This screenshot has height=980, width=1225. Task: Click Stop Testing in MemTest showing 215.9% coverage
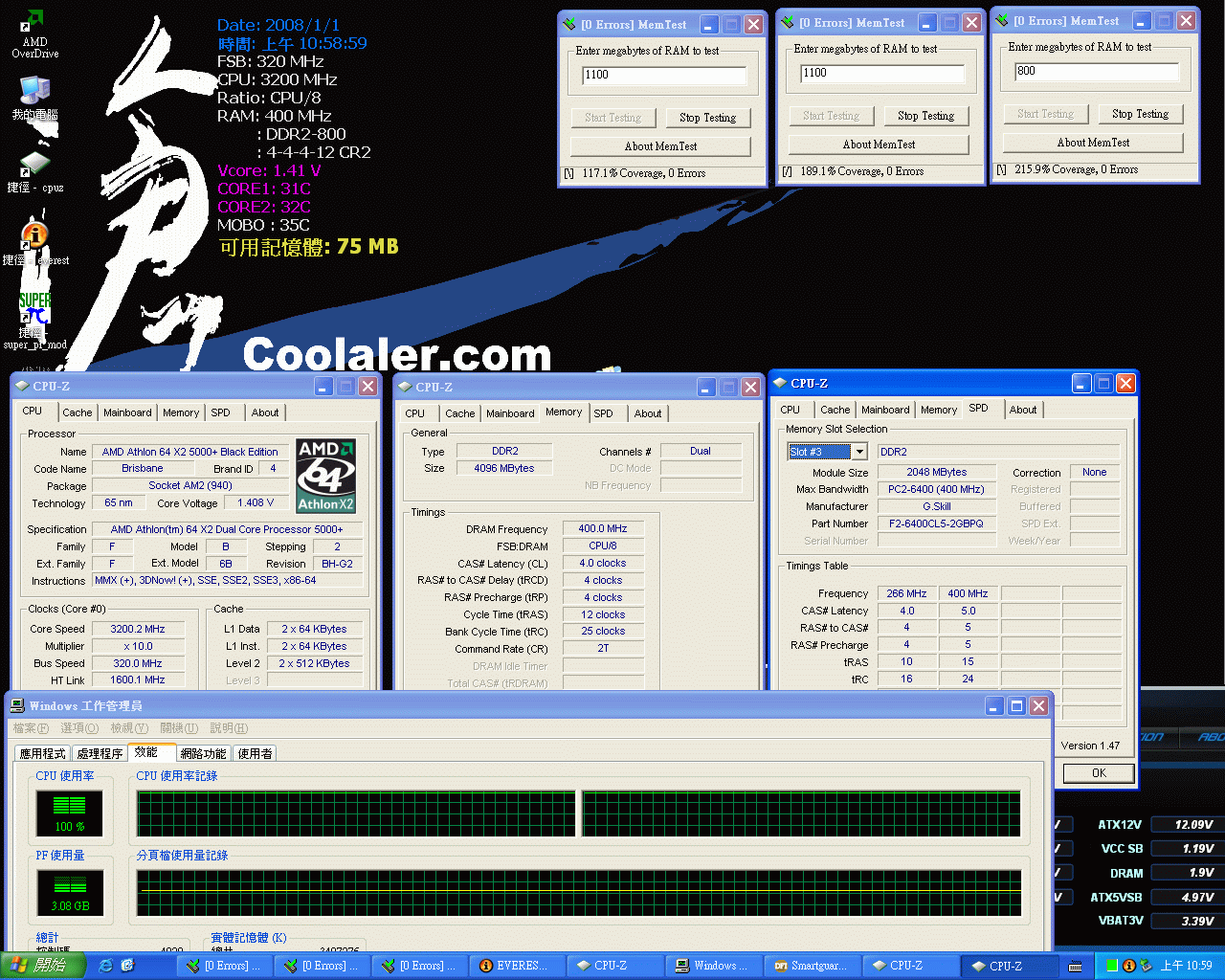(x=1141, y=114)
